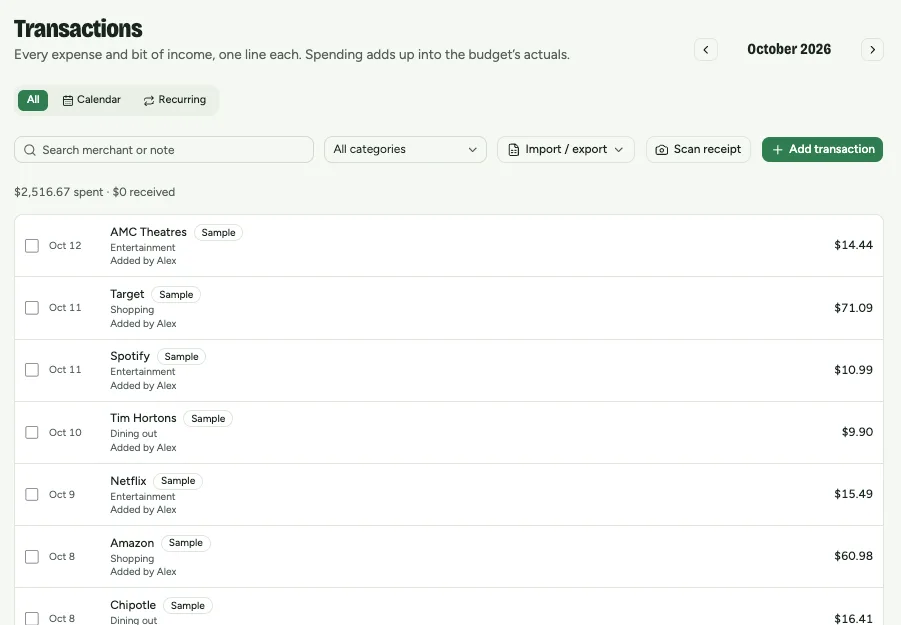Click the Oct 12 date on AMC Theatres row
The image size is (901, 625).
[65, 246]
